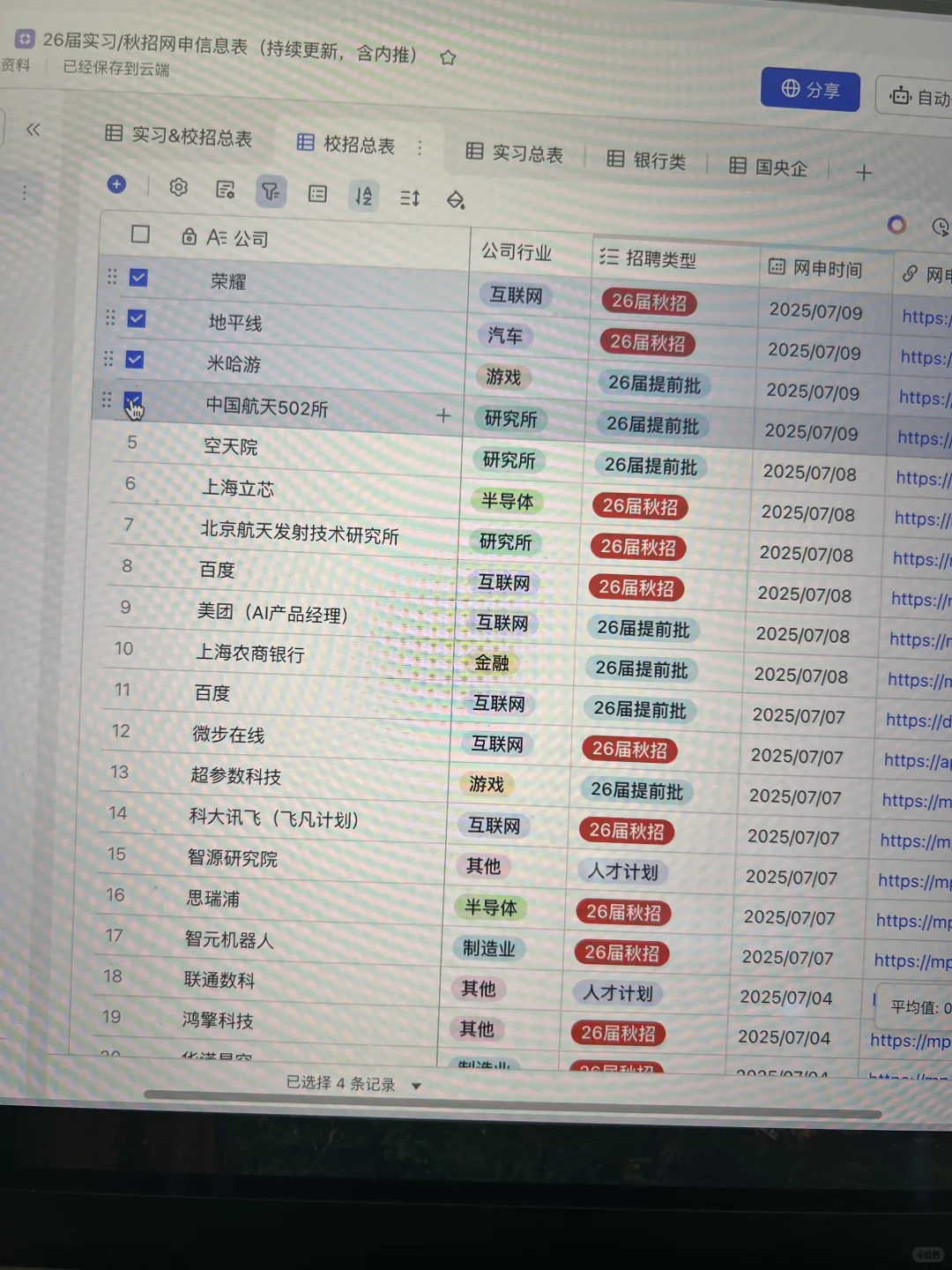Screen dimensions: 952x1270
Task: Click drag handle of 地平线 row
Action: 110,317
